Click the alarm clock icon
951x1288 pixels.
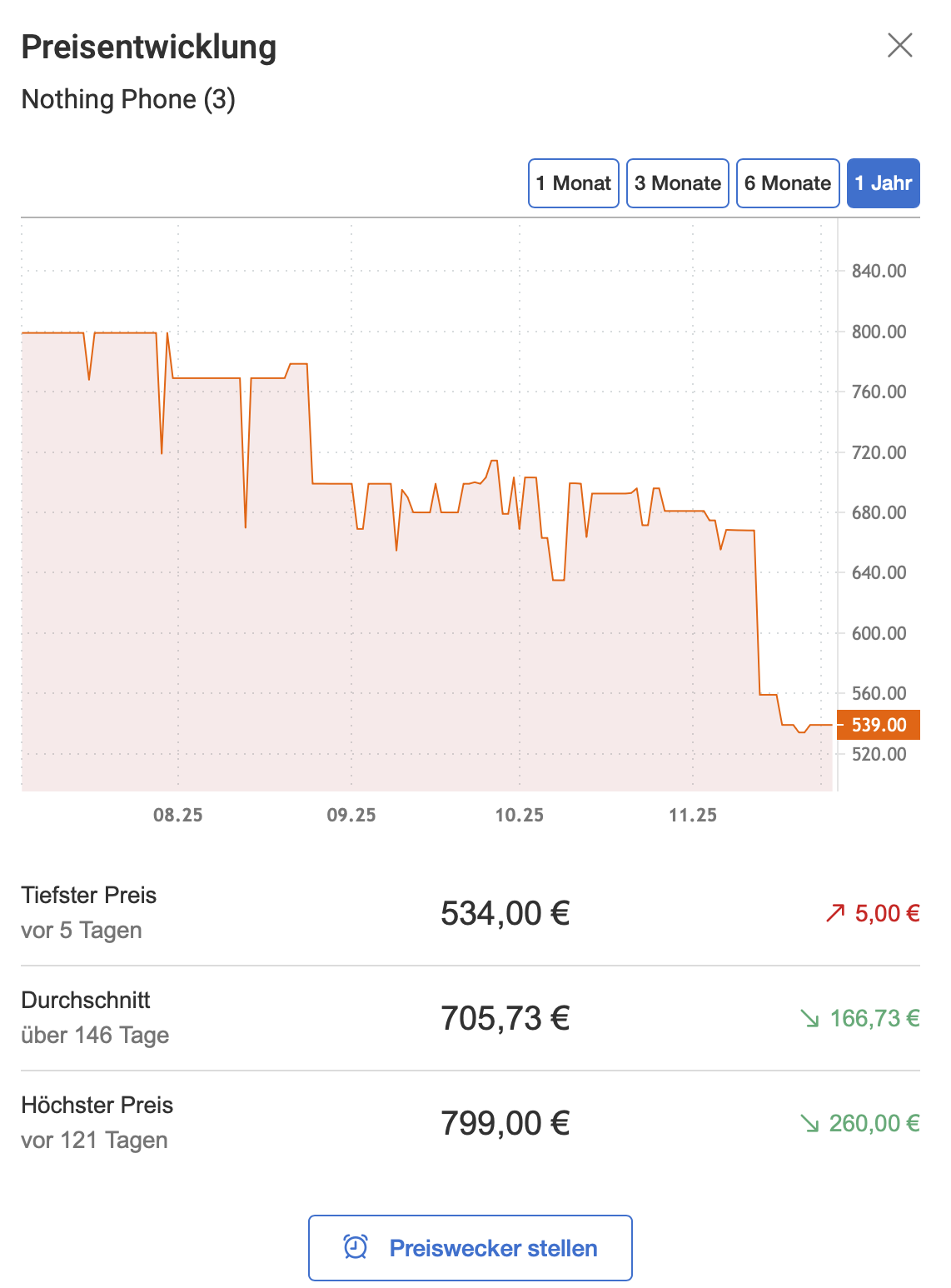(x=356, y=1247)
